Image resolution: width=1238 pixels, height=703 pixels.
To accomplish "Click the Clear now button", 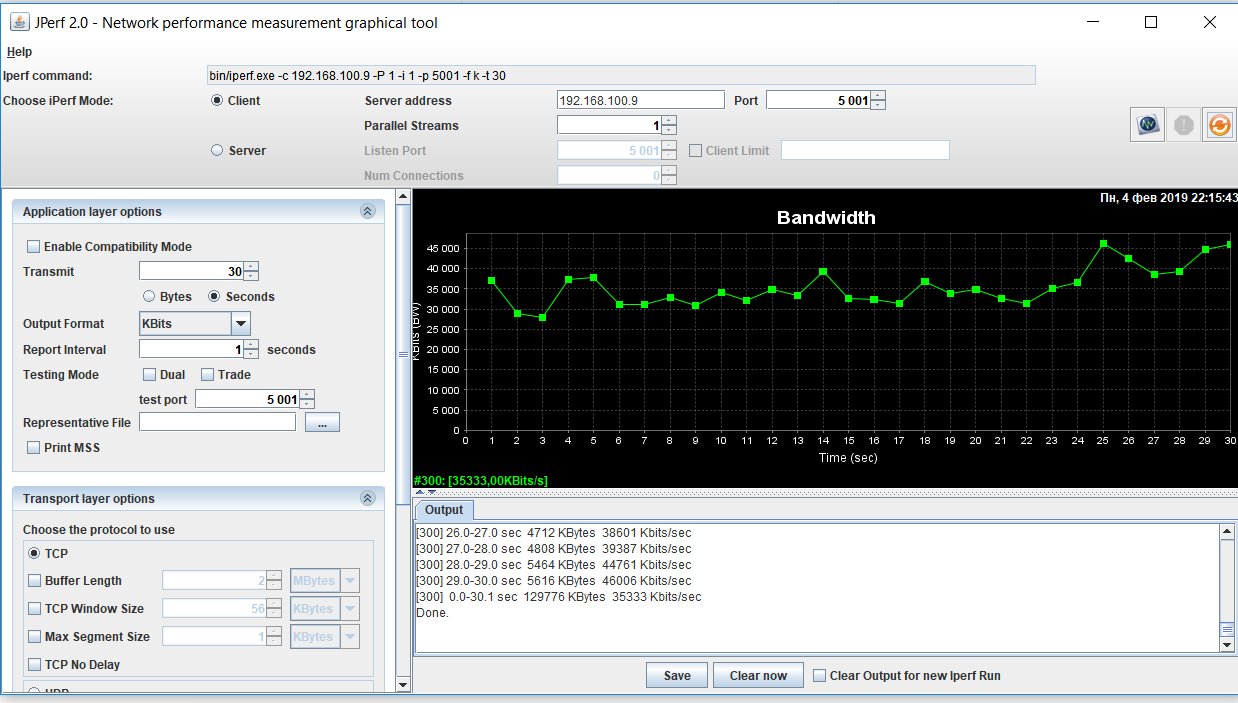I will (759, 676).
